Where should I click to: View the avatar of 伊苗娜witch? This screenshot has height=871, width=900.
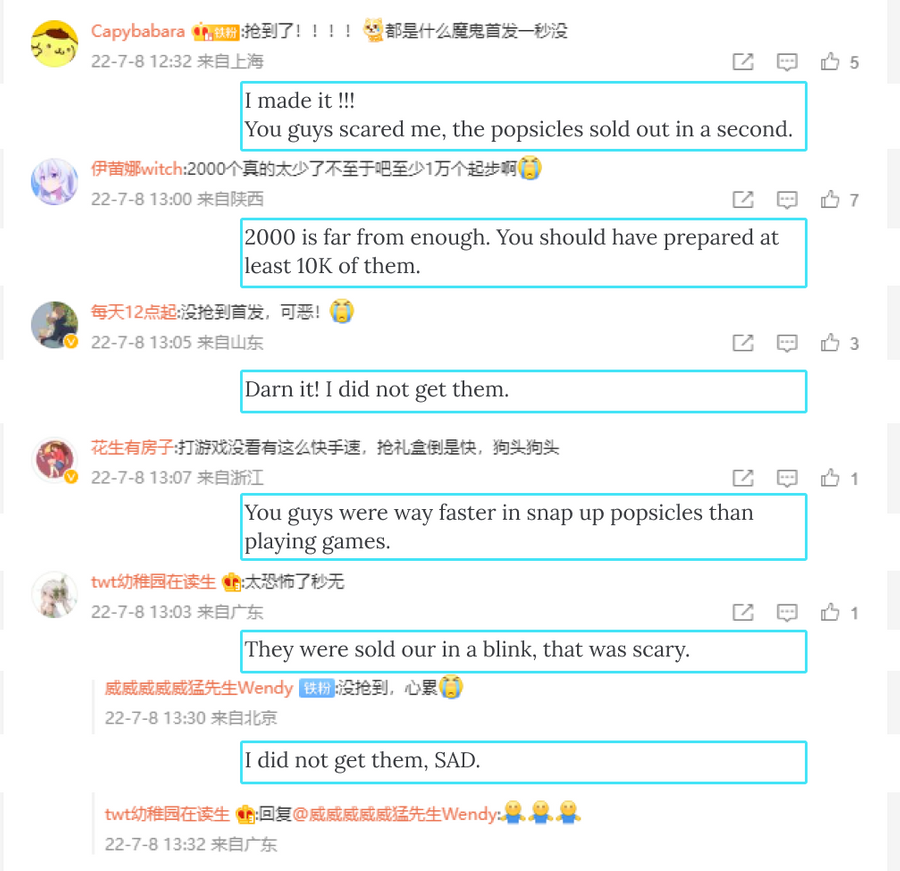pyautogui.click(x=54, y=181)
